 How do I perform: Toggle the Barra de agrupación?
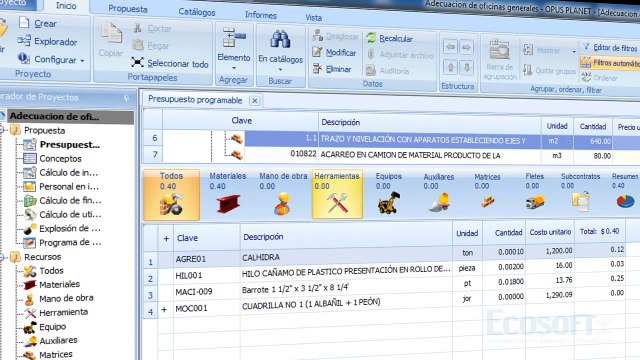point(499,59)
